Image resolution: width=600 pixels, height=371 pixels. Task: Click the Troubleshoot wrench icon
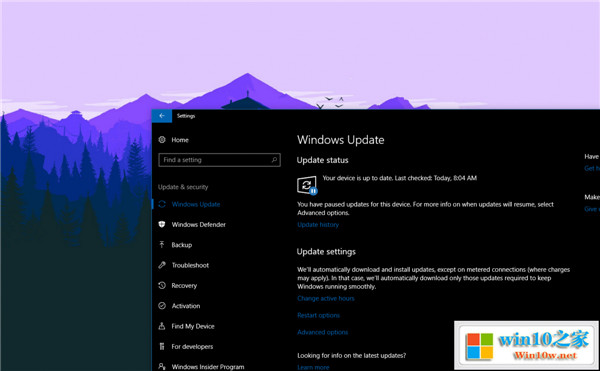click(162, 265)
